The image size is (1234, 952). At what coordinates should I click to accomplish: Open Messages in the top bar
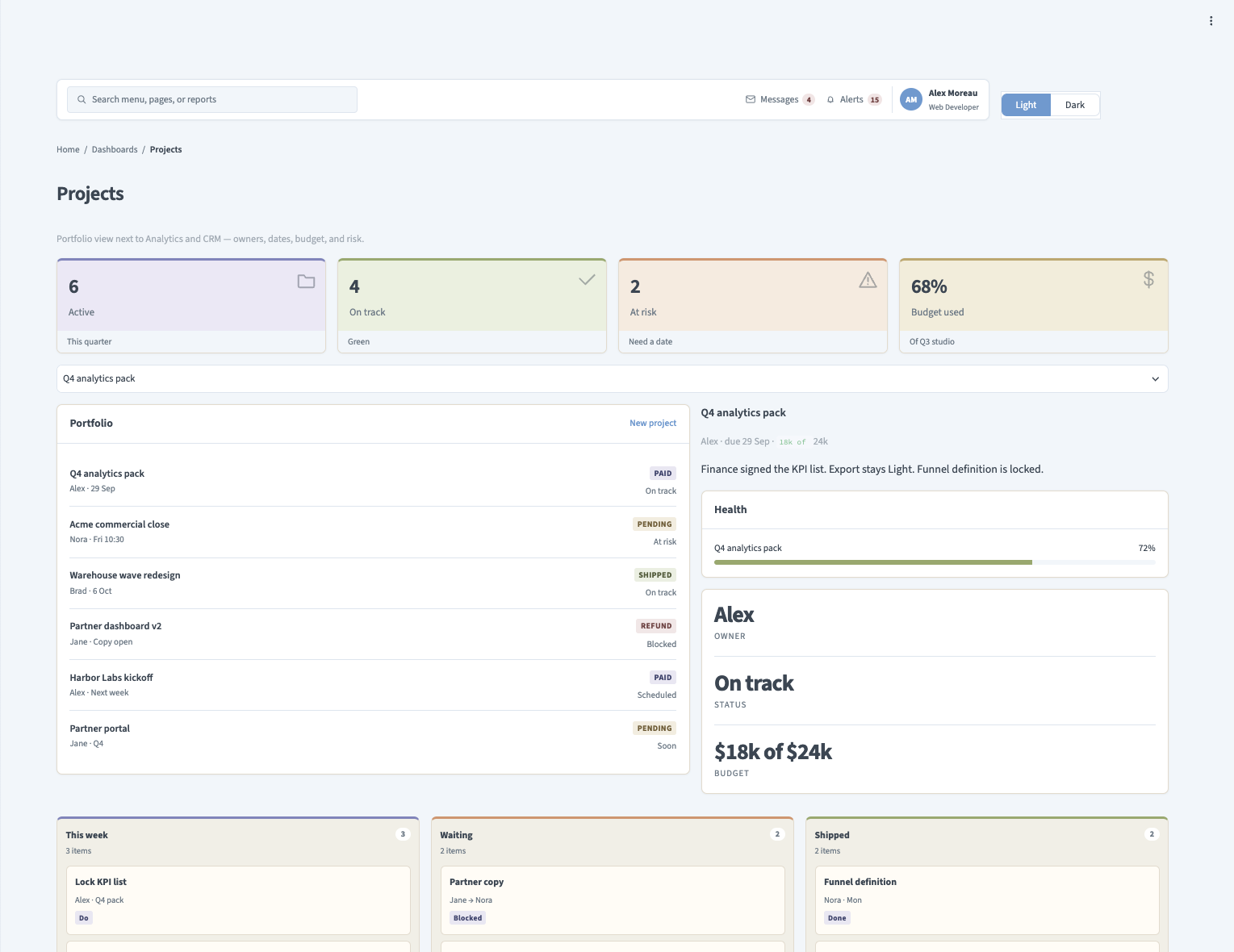coord(780,100)
